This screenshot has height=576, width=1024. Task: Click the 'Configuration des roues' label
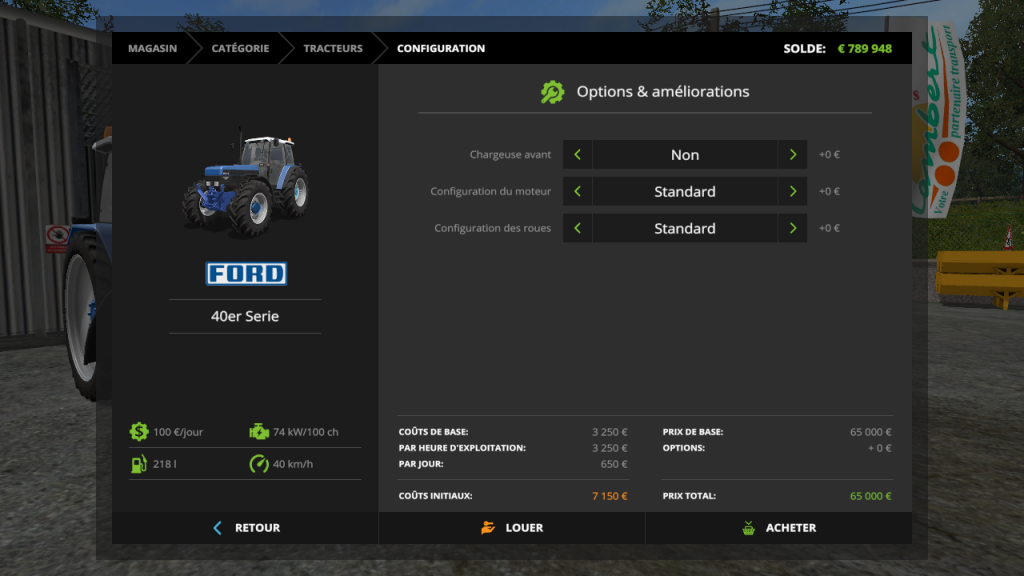click(x=492, y=228)
